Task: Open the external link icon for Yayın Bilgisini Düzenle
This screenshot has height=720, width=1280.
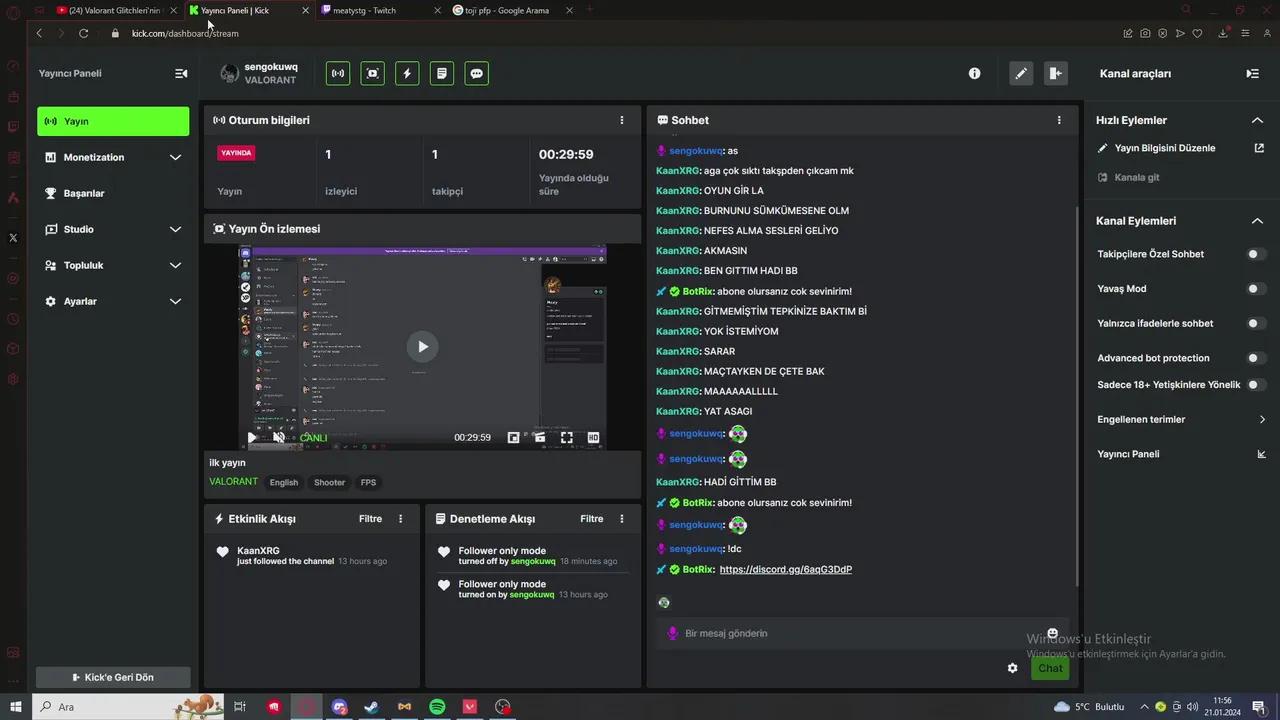Action: point(1259,148)
